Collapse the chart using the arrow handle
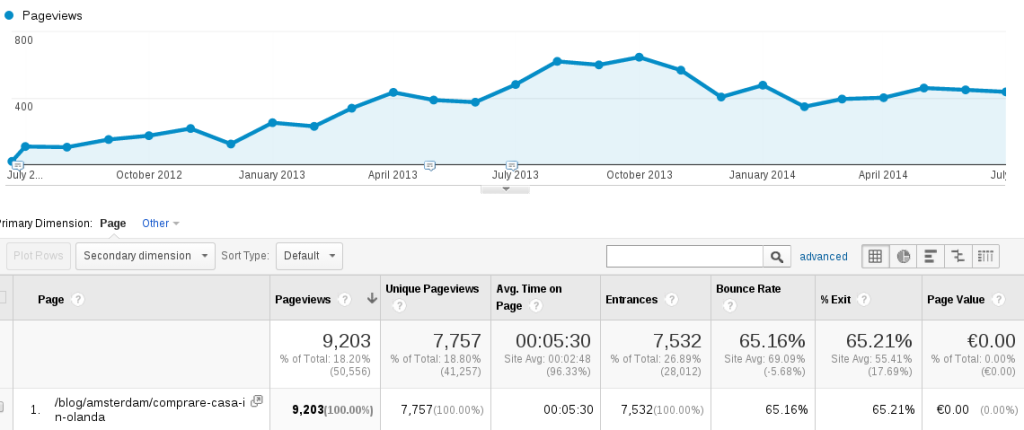 coord(506,188)
